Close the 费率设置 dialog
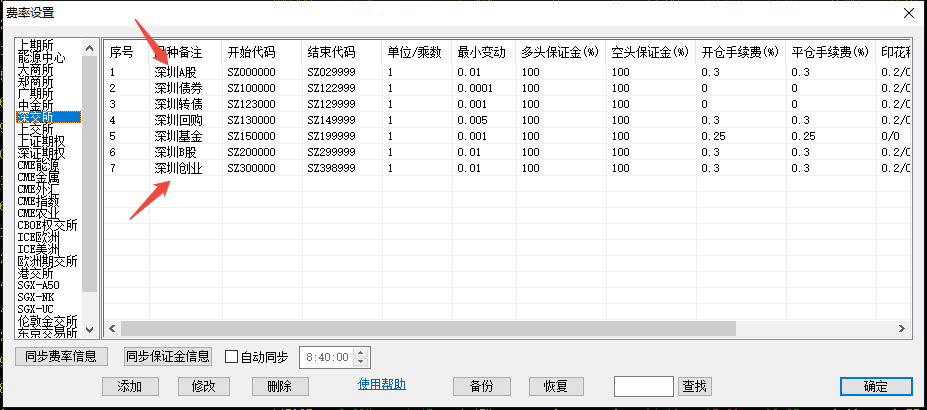This screenshot has height=410, width=927. (x=909, y=13)
